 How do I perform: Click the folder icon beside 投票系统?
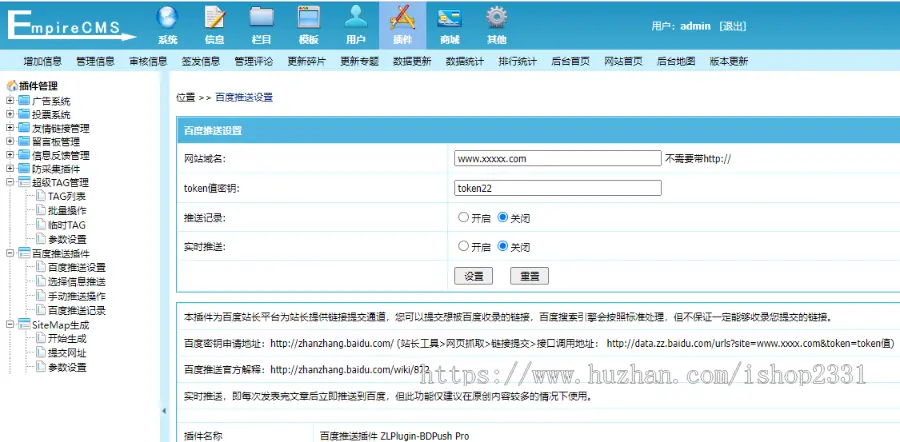click(x=24, y=114)
